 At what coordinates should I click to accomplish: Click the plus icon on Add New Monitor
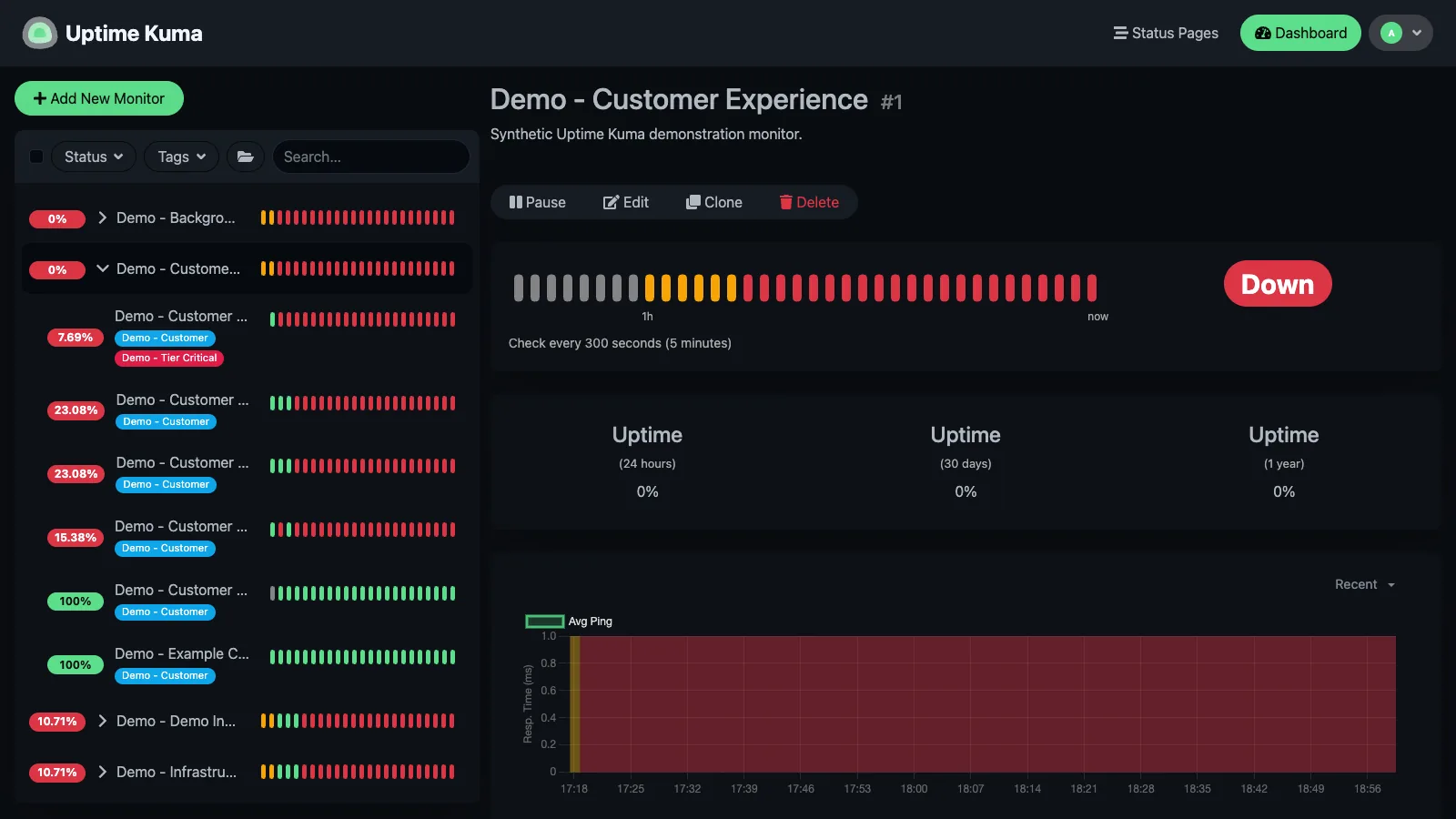40,98
